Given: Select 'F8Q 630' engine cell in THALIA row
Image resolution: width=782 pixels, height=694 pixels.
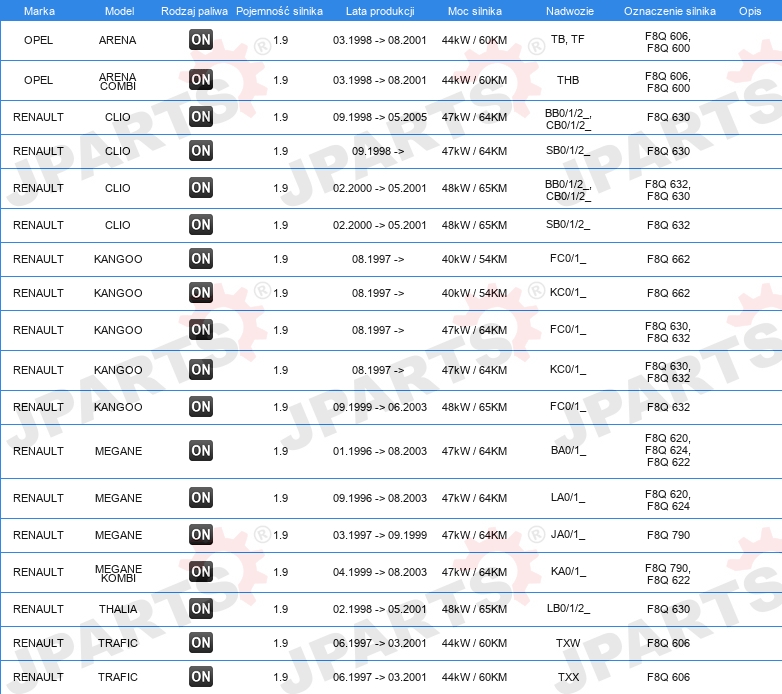Looking at the screenshot, I should [x=668, y=609].
